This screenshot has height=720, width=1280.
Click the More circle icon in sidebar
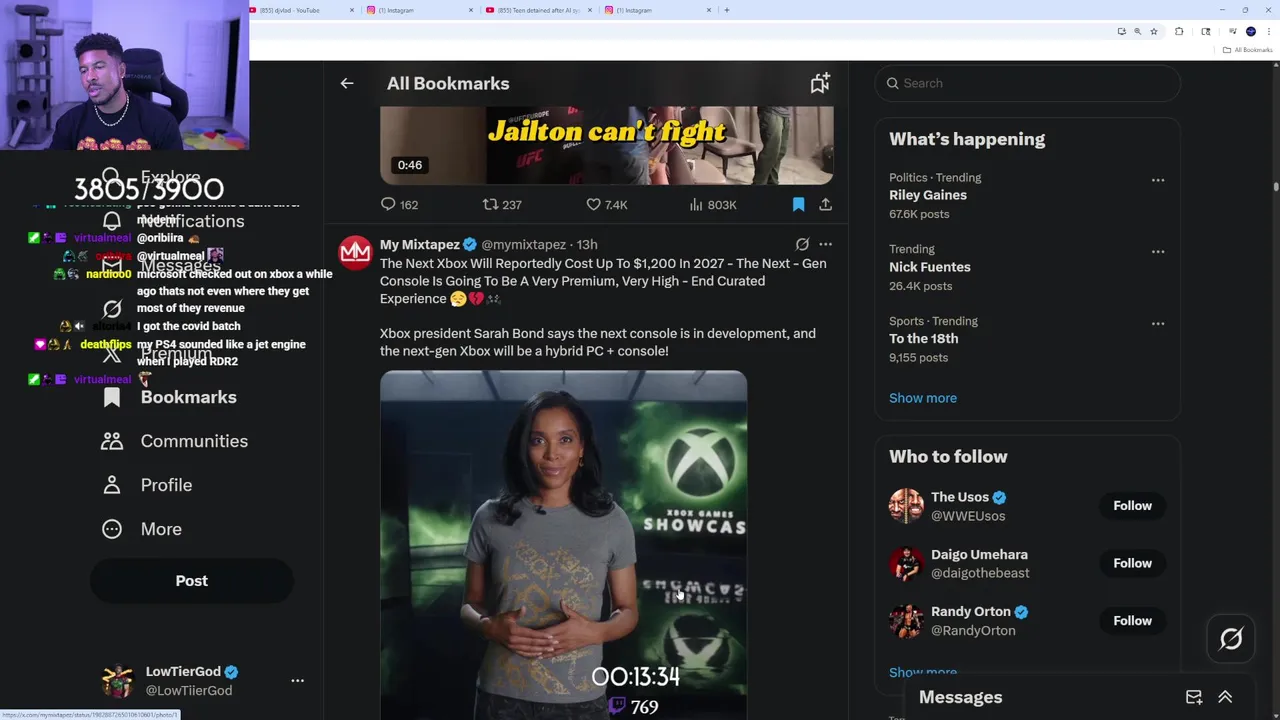tap(112, 529)
